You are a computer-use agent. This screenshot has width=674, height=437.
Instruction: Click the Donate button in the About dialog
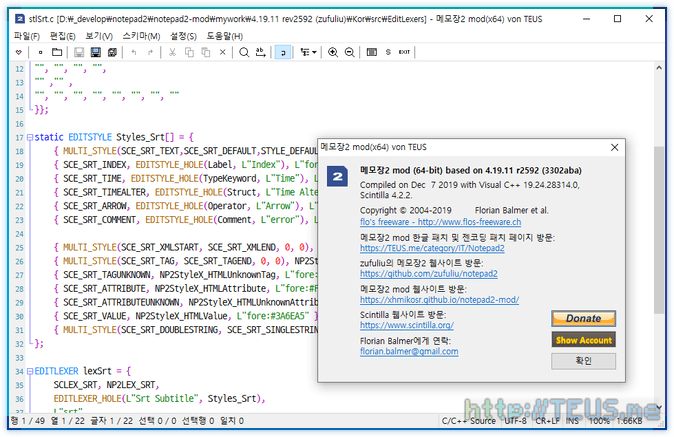[583, 318]
